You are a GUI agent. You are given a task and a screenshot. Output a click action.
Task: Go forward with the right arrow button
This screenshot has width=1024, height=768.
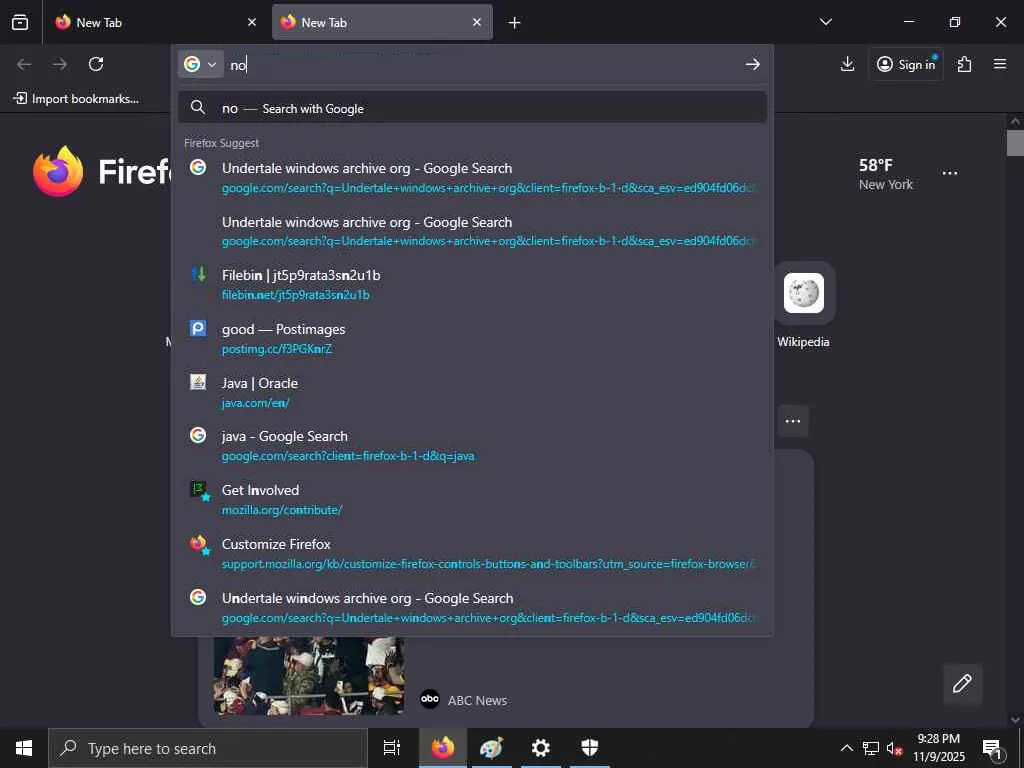(60, 64)
